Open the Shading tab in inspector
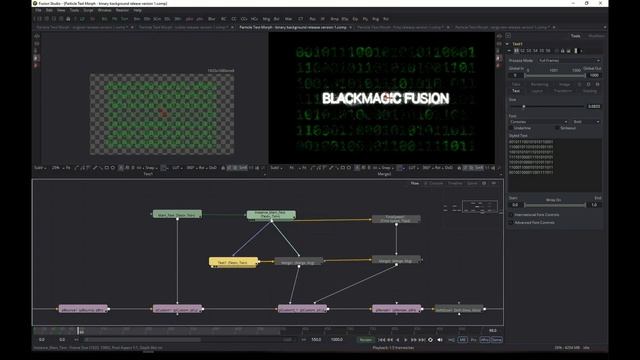640x360 pixels. (589, 91)
